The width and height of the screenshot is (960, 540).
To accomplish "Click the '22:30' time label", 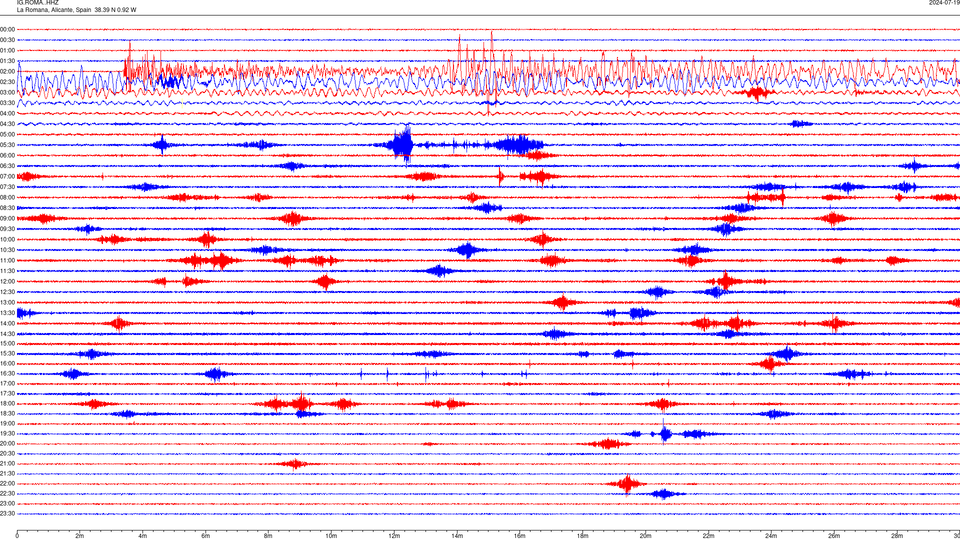I will pyautogui.click(x=7, y=493).
